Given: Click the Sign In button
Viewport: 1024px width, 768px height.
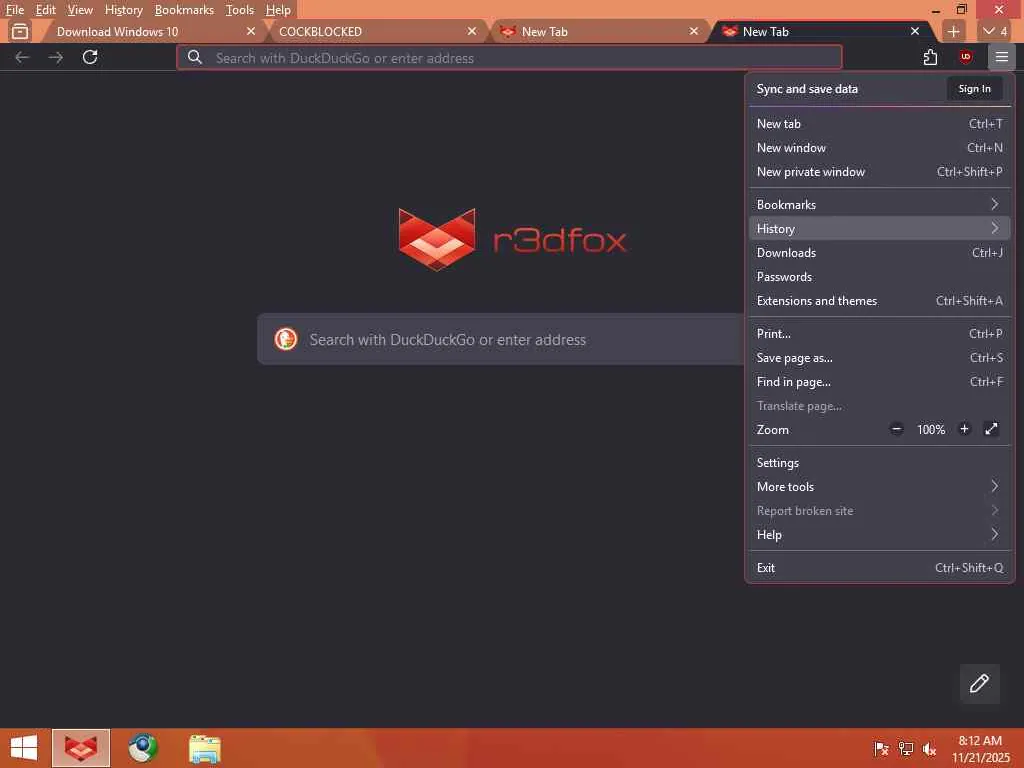Looking at the screenshot, I should [974, 88].
